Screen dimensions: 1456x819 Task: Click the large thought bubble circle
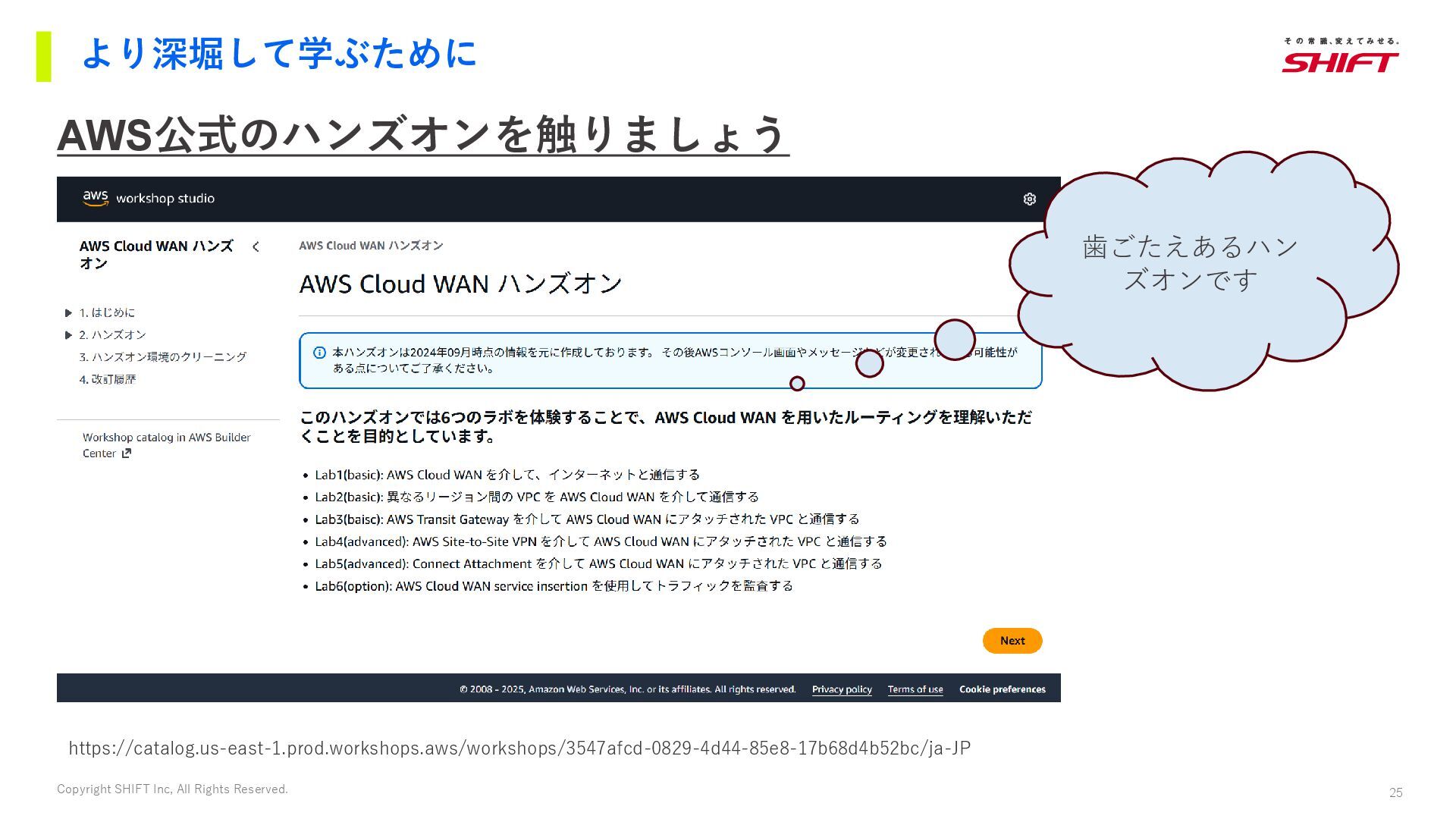pos(954,339)
